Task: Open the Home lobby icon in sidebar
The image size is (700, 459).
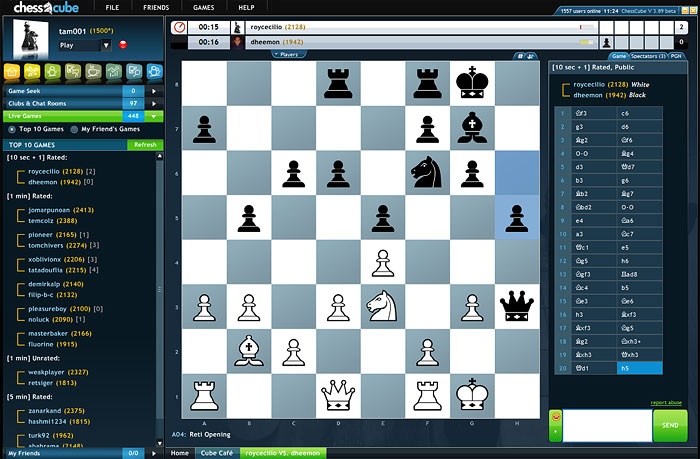Action: tap(12, 72)
